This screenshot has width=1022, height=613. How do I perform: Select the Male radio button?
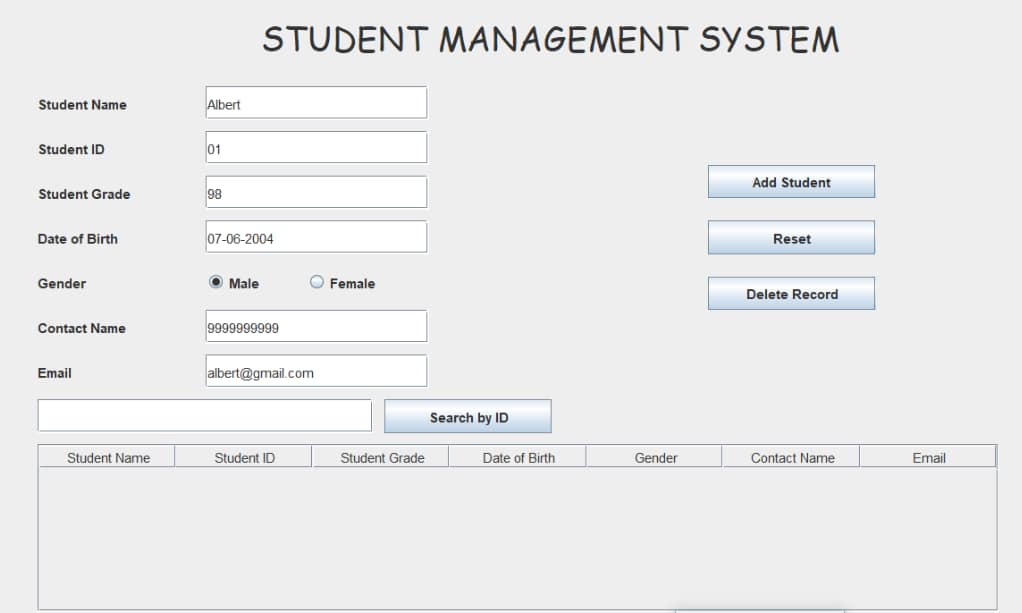(216, 283)
